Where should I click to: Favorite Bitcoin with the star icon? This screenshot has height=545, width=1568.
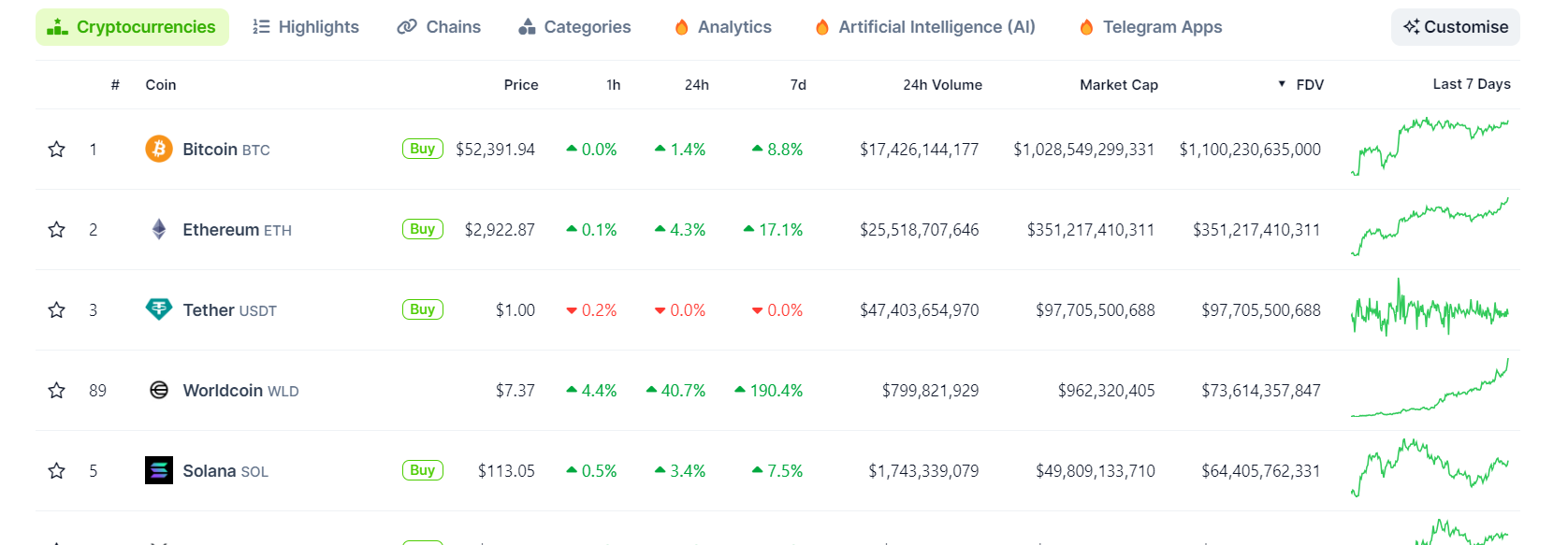57,150
